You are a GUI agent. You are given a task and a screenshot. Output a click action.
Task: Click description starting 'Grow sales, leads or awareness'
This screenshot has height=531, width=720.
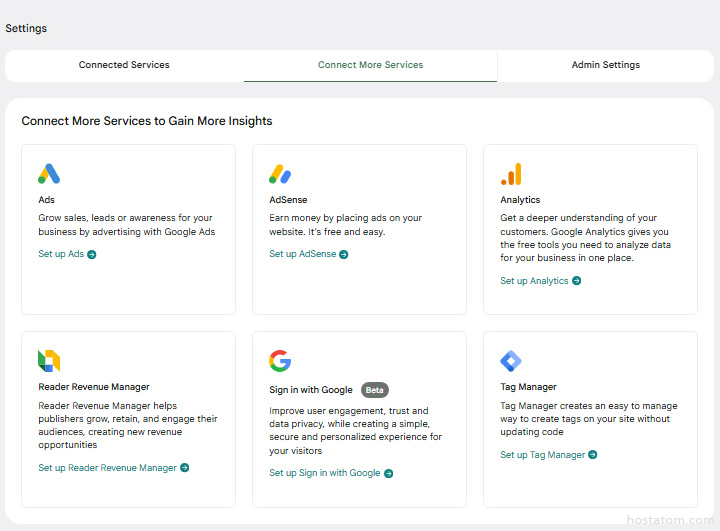[x=127, y=225]
